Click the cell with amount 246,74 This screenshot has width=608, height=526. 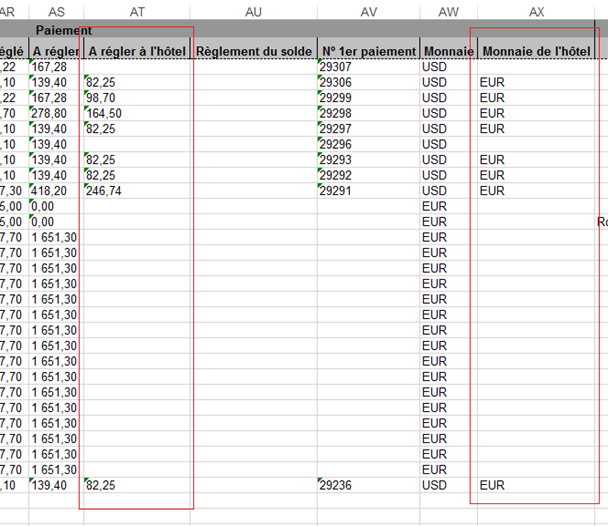click(x=136, y=190)
